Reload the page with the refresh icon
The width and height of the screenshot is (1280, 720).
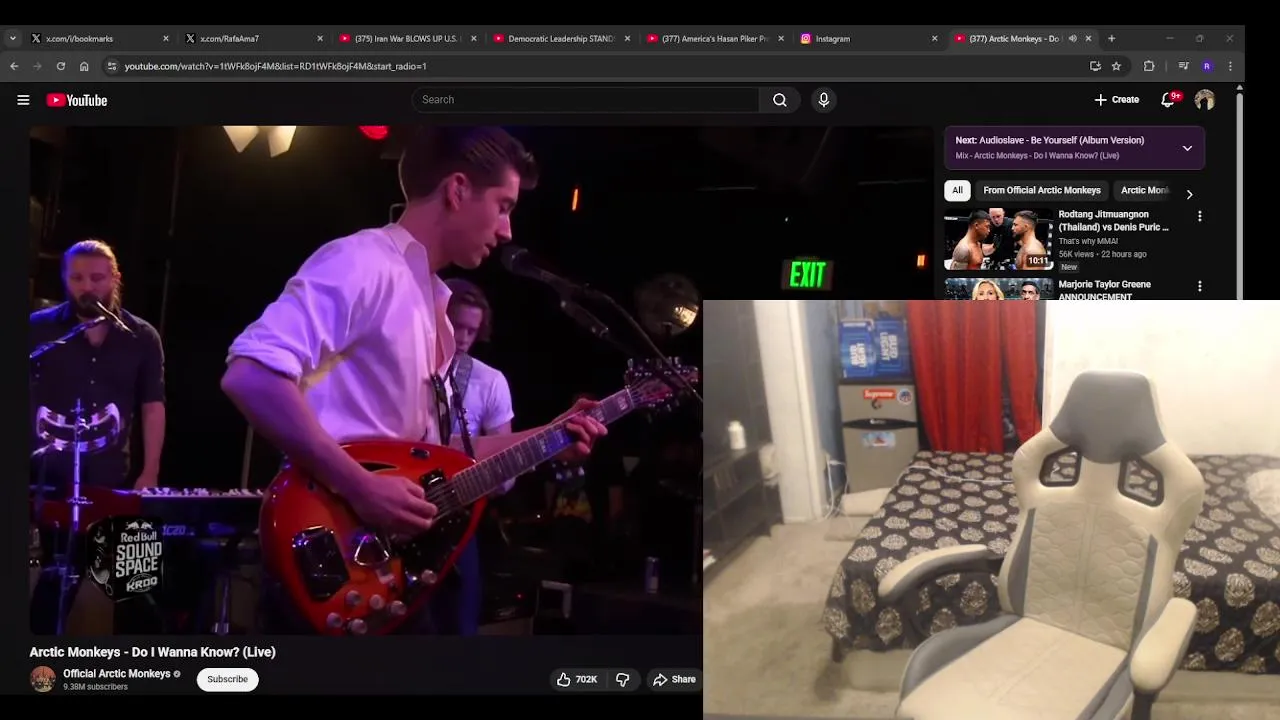coord(61,66)
